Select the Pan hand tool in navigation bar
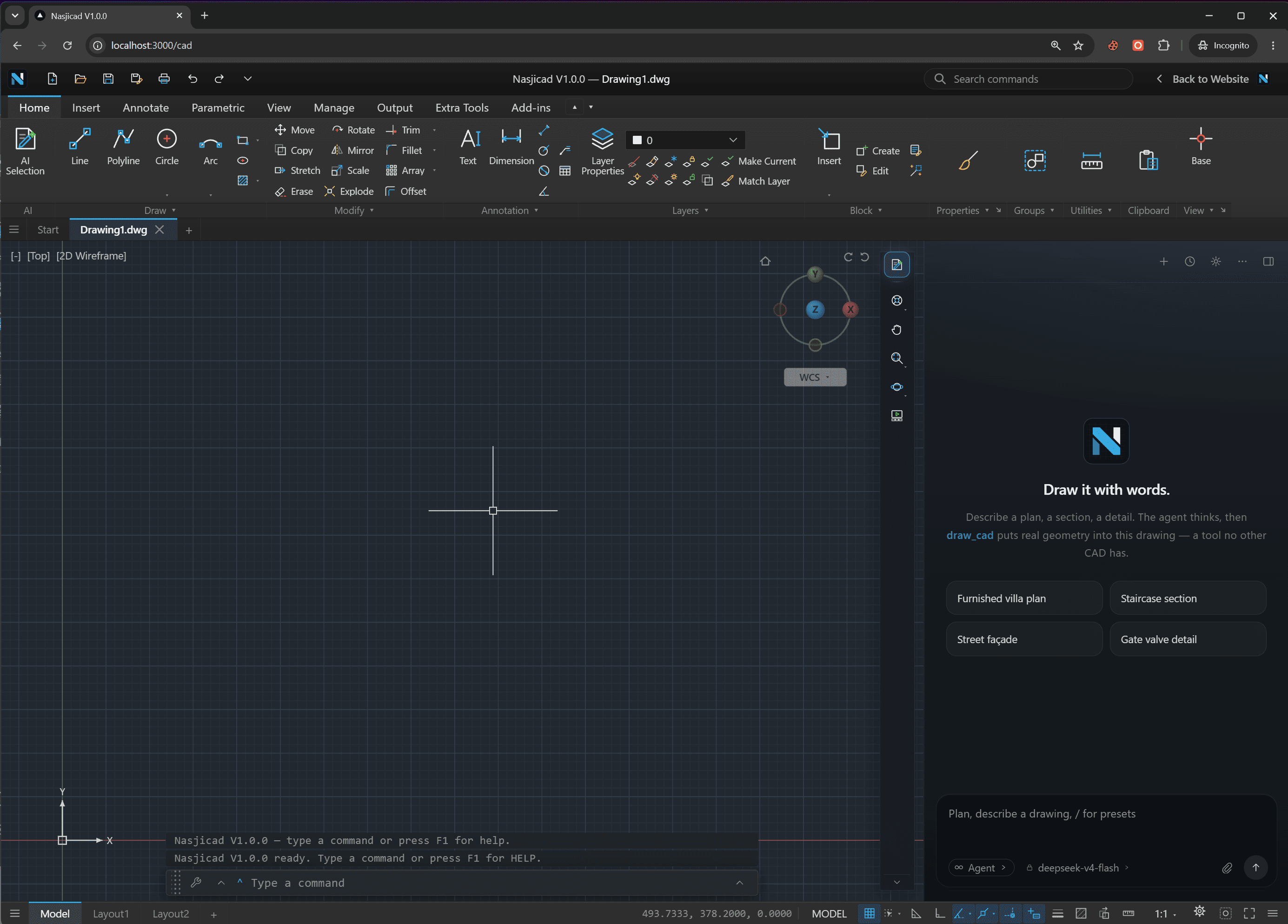This screenshot has width=1288, height=924. point(896,329)
